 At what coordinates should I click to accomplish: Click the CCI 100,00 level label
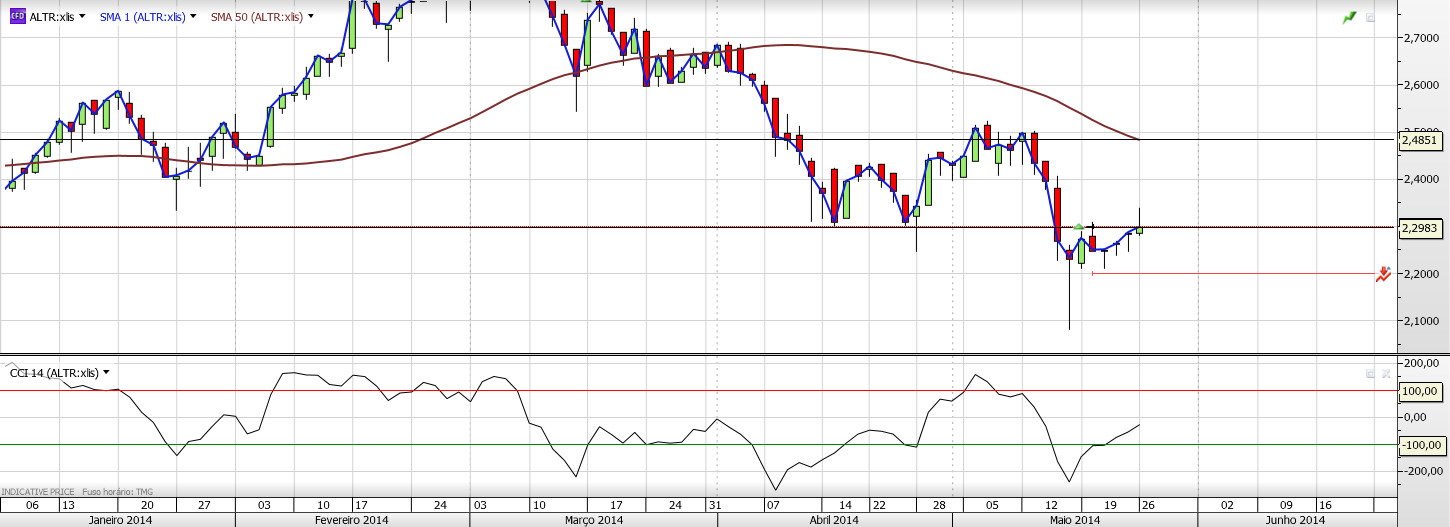pyautogui.click(x=1422, y=391)
